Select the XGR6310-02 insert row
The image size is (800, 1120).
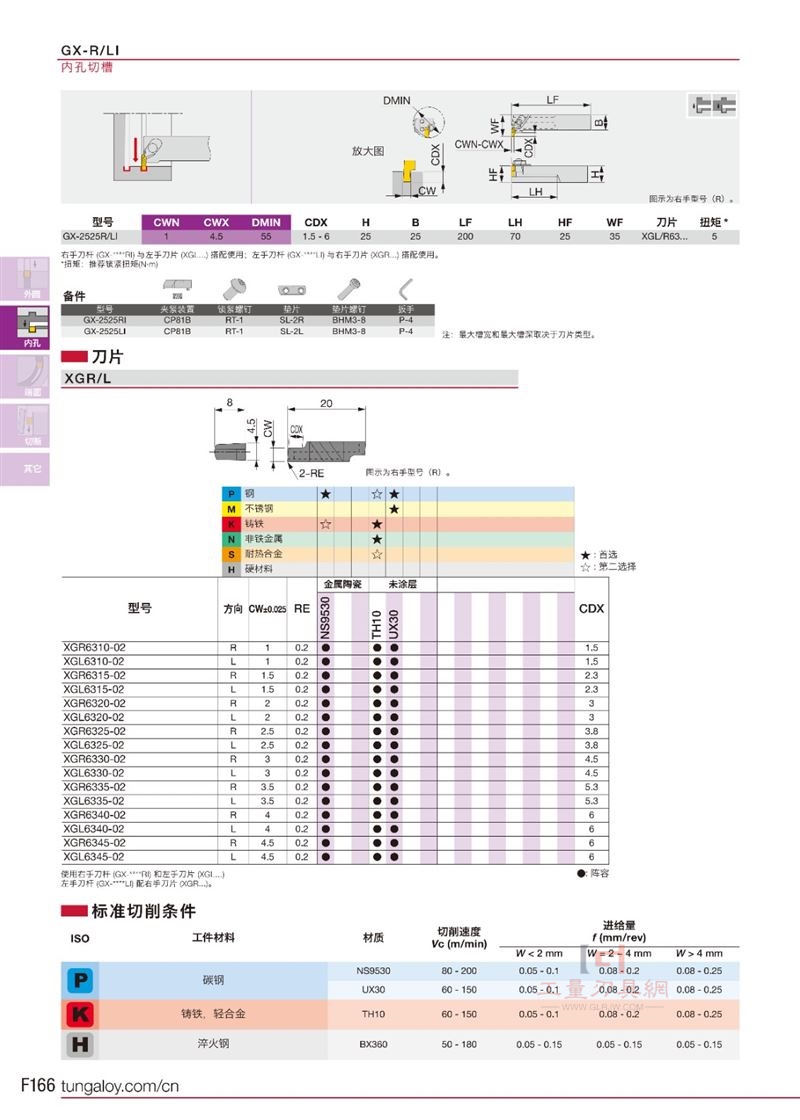point(335,648)
